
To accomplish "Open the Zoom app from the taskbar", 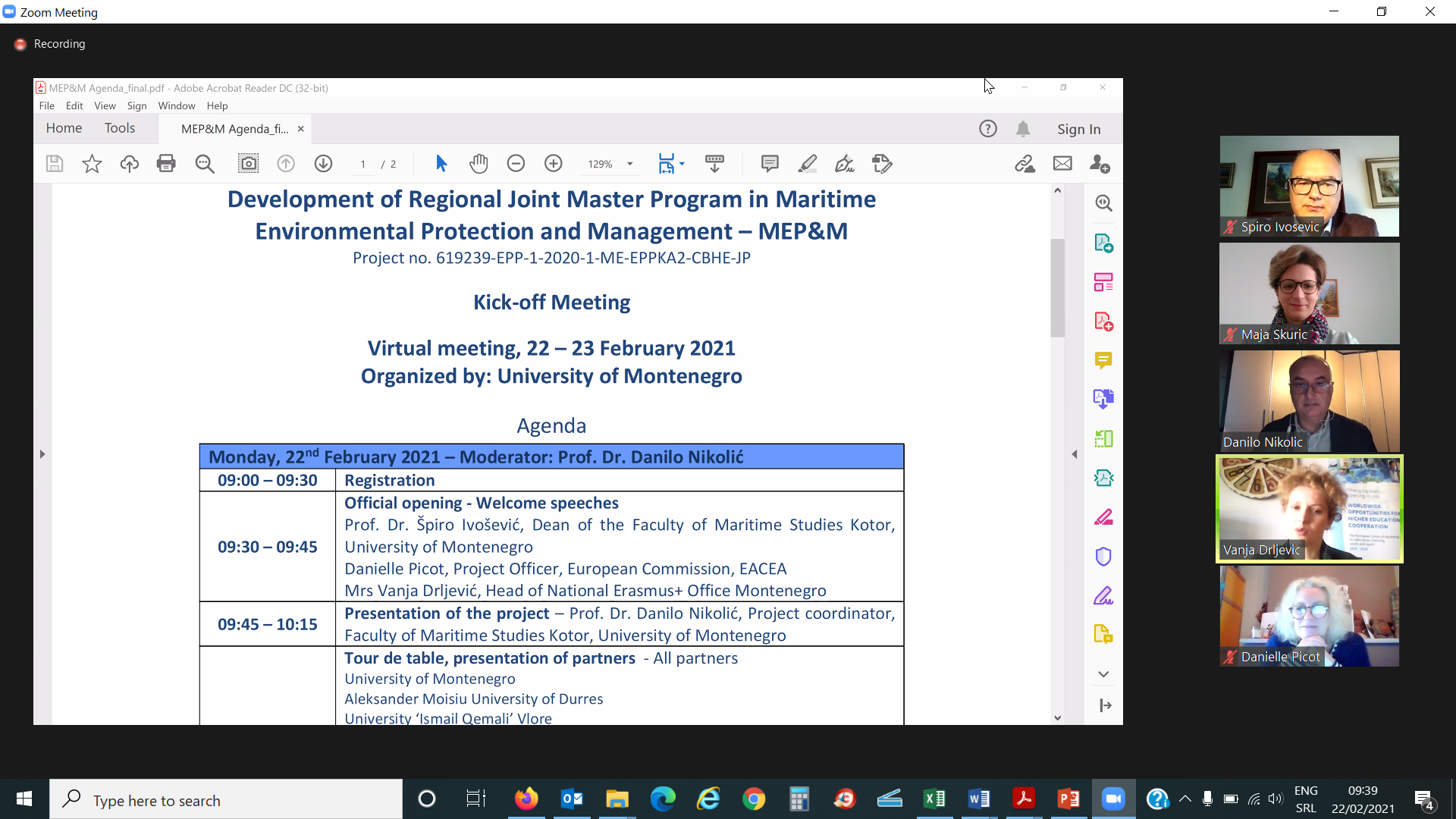I will (x=1113, y=799).
